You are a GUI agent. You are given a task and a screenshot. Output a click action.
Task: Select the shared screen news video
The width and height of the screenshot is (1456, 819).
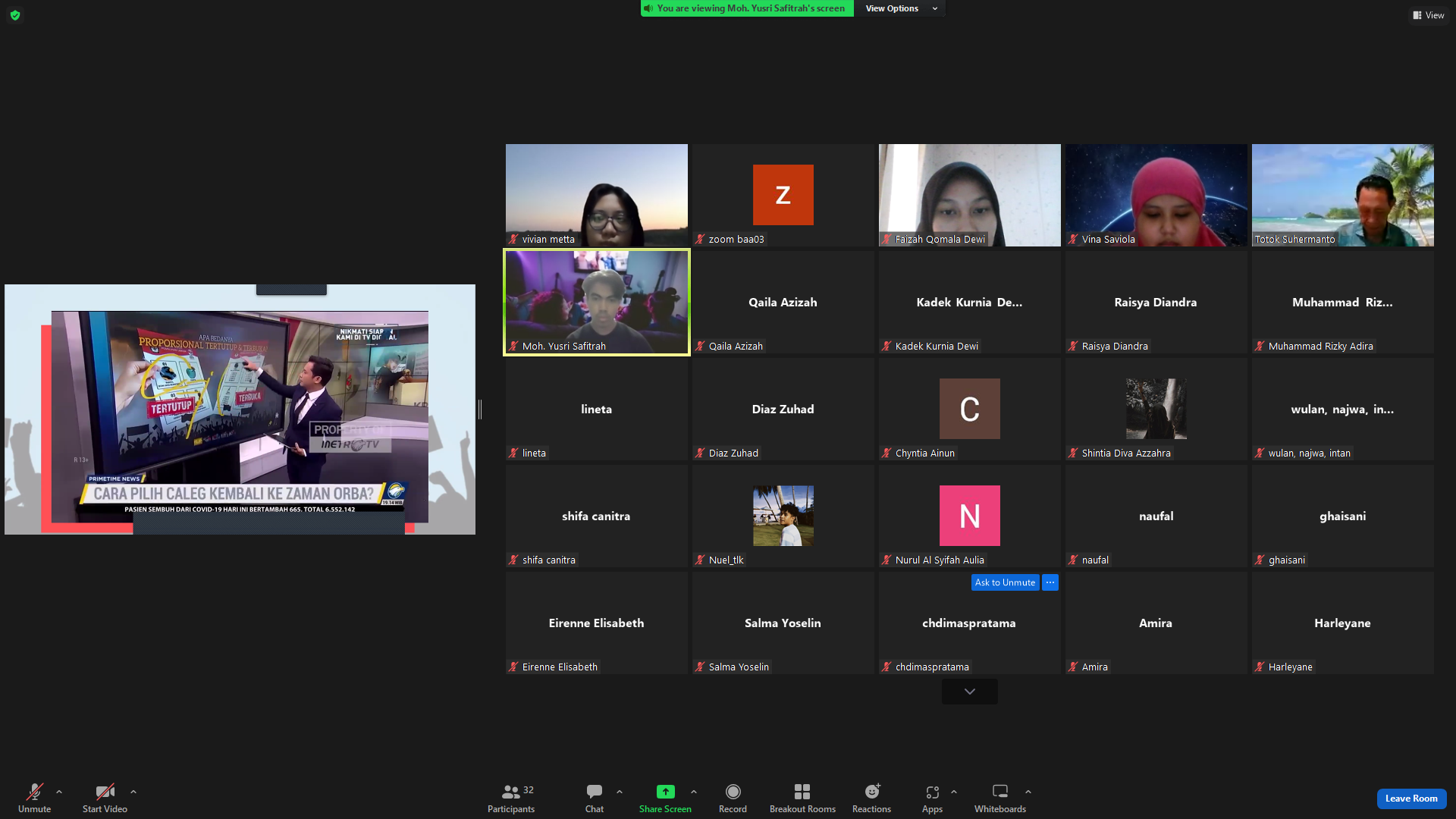(240, 409)
